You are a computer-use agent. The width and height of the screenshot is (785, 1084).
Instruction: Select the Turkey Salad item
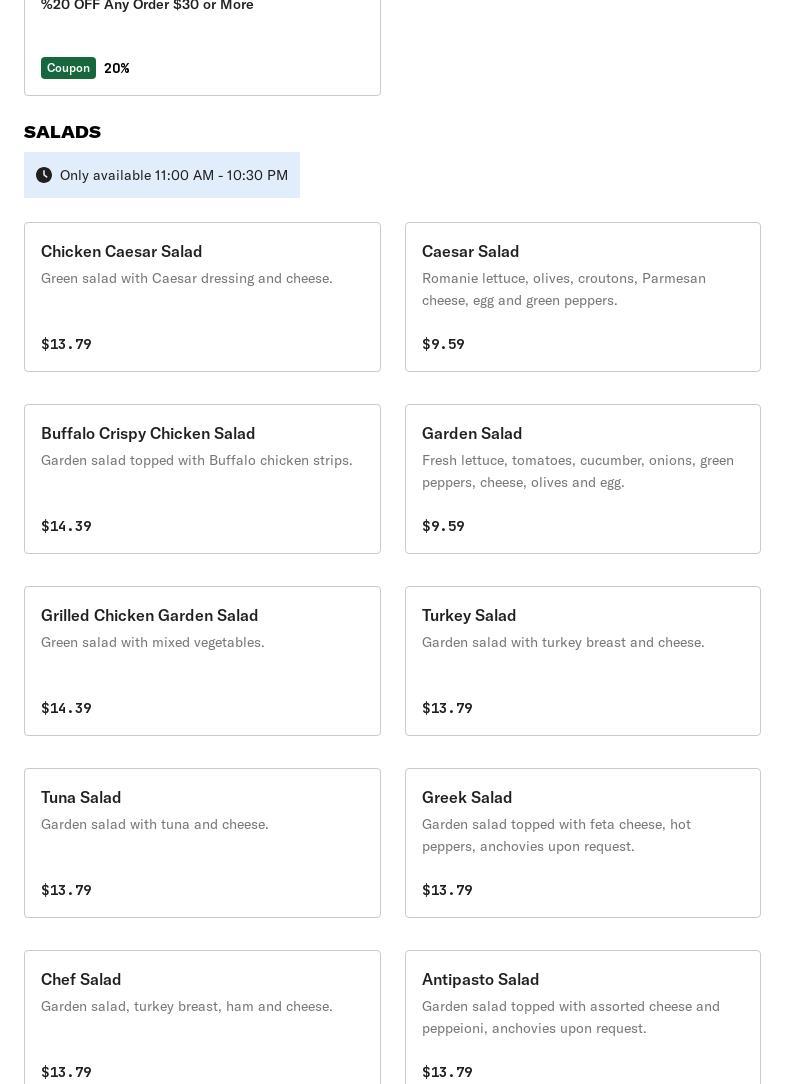(x=582, y=661)
